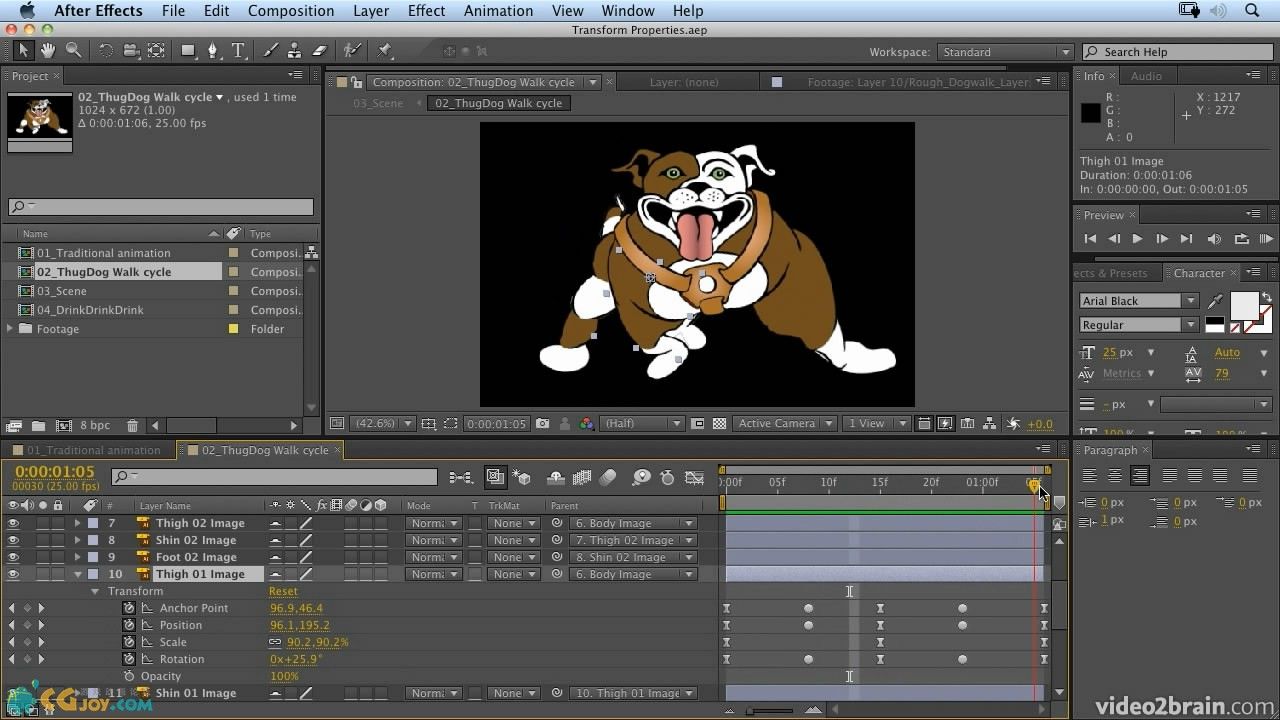Image resolution: width=1280 pixels, height=720 pixels.
Task: Create new folder in Project panel
Action: click(37, 425)
